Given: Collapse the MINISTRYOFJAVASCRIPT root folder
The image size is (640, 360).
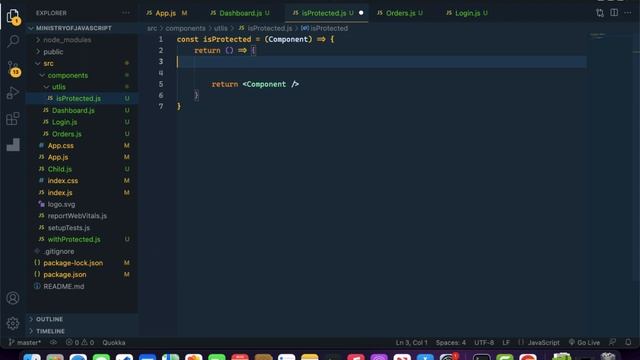Looking at the screenshot, I should 73,28.
